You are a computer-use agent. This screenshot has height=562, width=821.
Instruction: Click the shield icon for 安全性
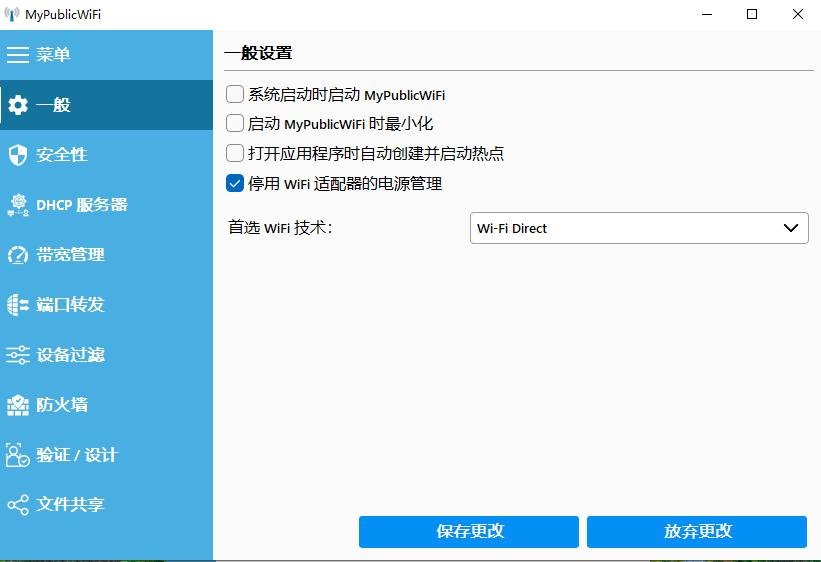point(18,155)
